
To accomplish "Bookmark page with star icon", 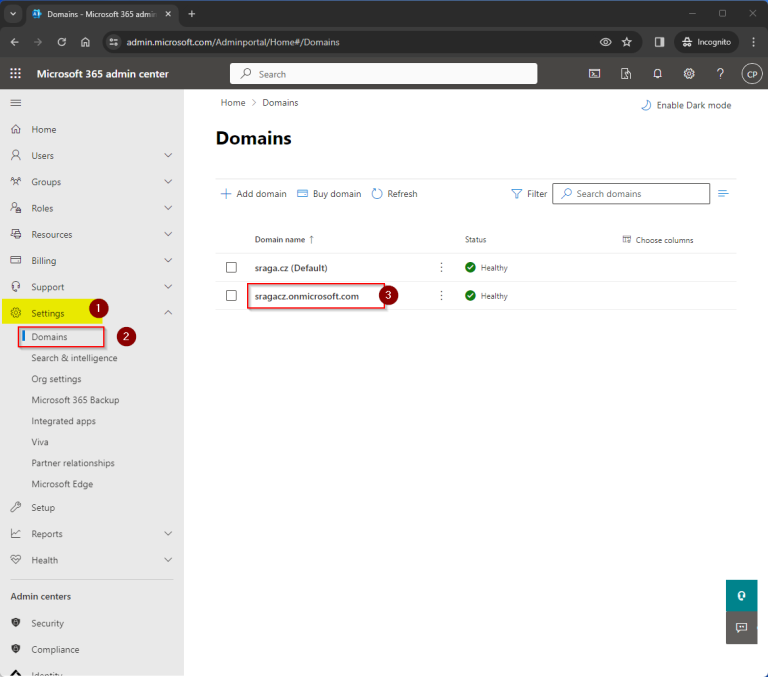I will pyautogui.click(x=626, y=42).
